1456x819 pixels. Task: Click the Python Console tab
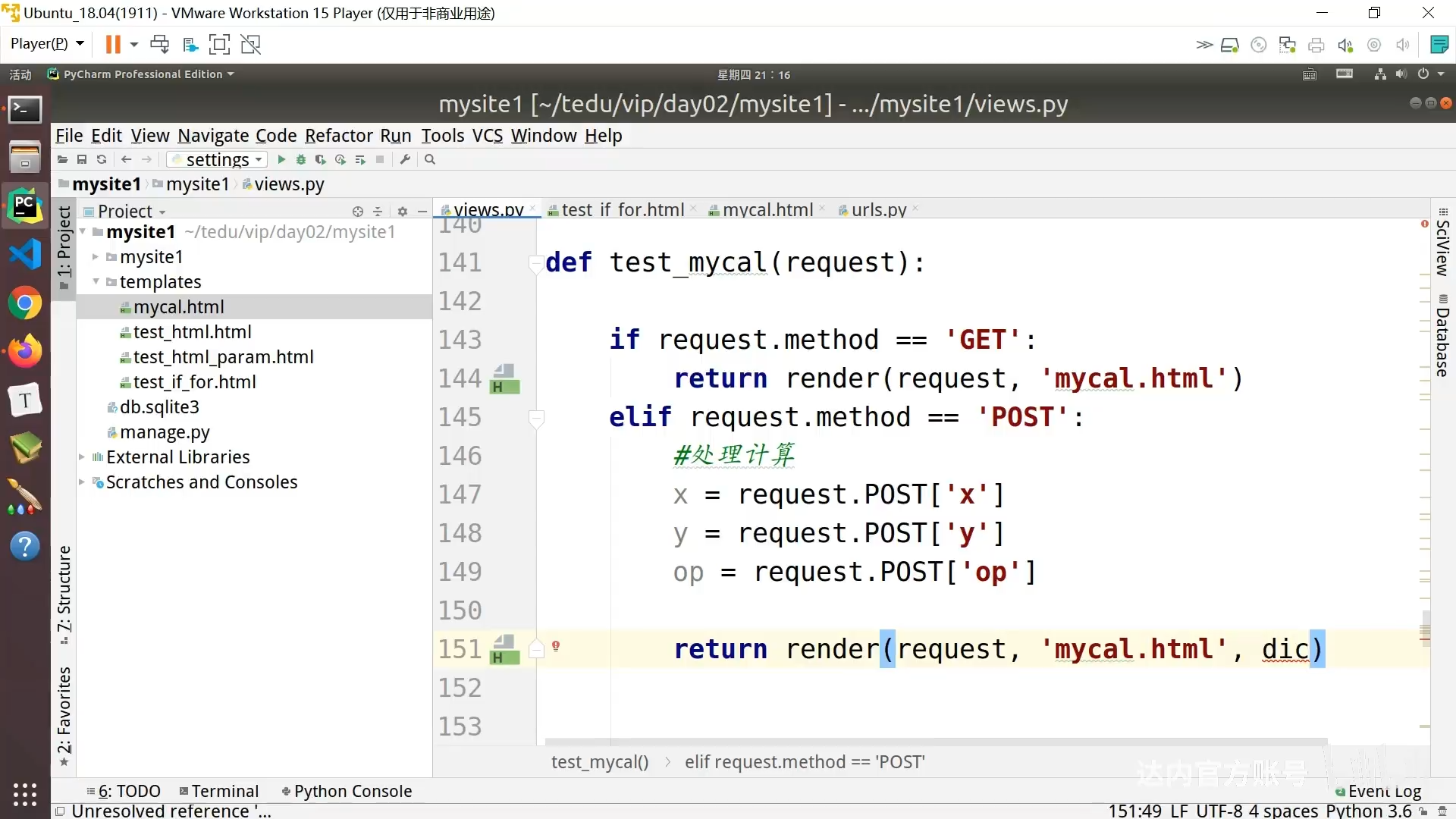click(x=353, y=791)
